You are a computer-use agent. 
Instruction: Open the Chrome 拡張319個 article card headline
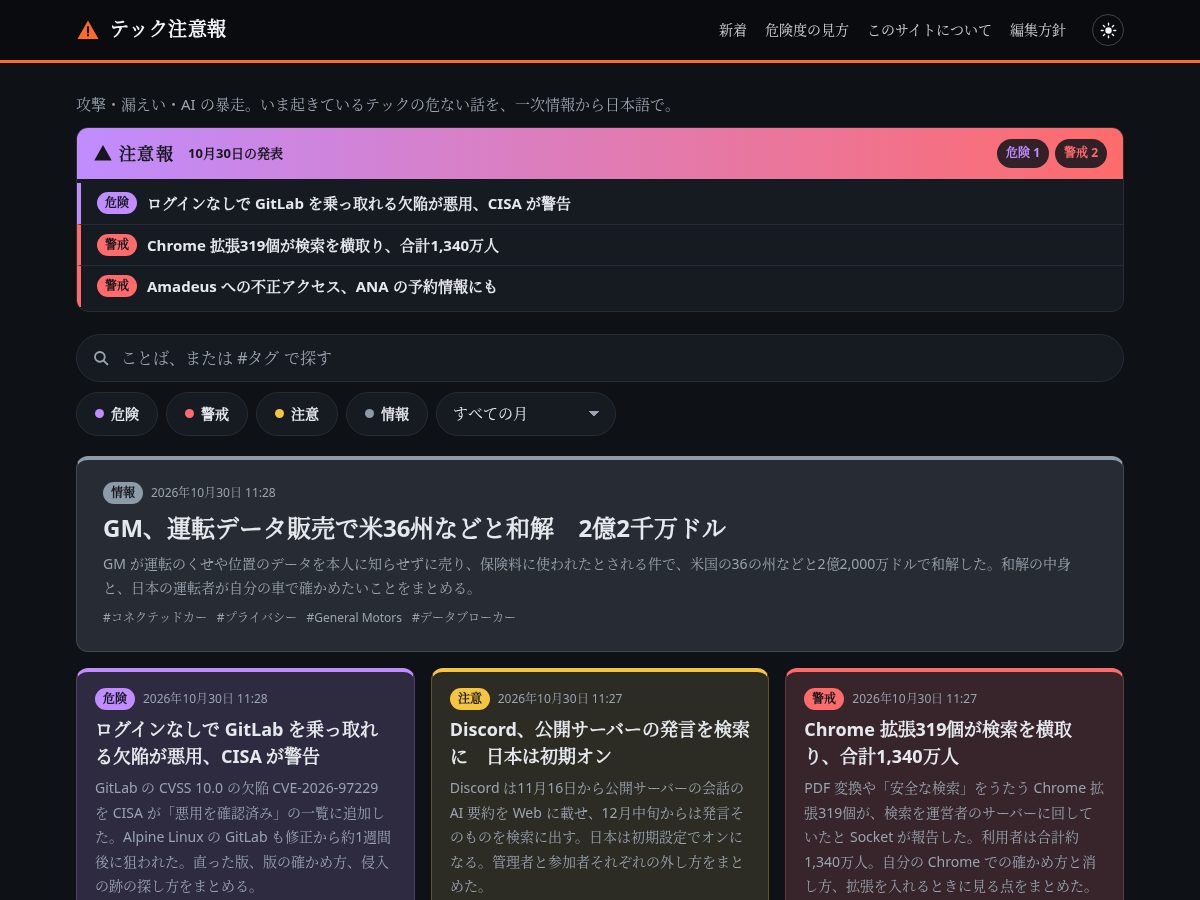tap(938, 742)
